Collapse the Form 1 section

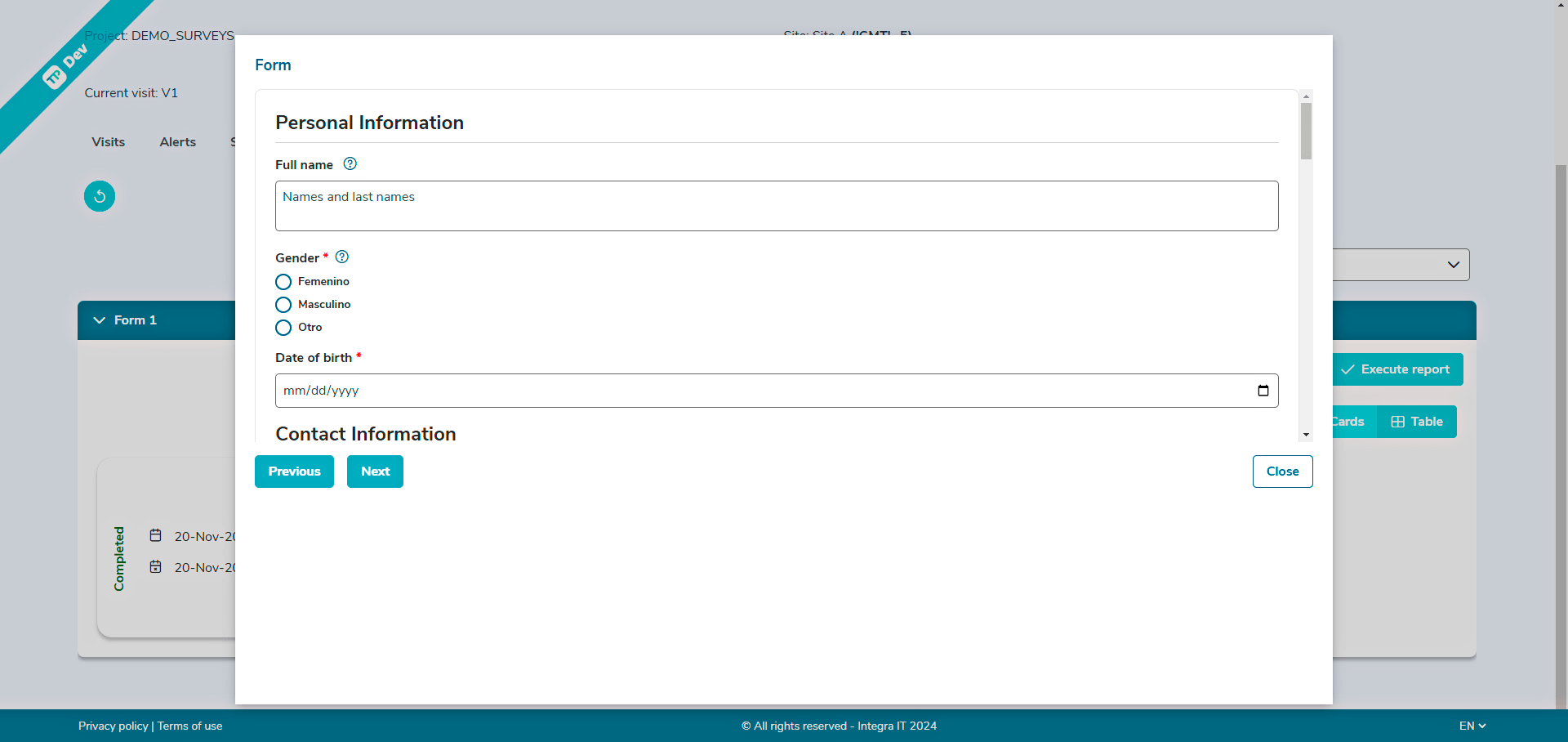[x=100, y=320]
